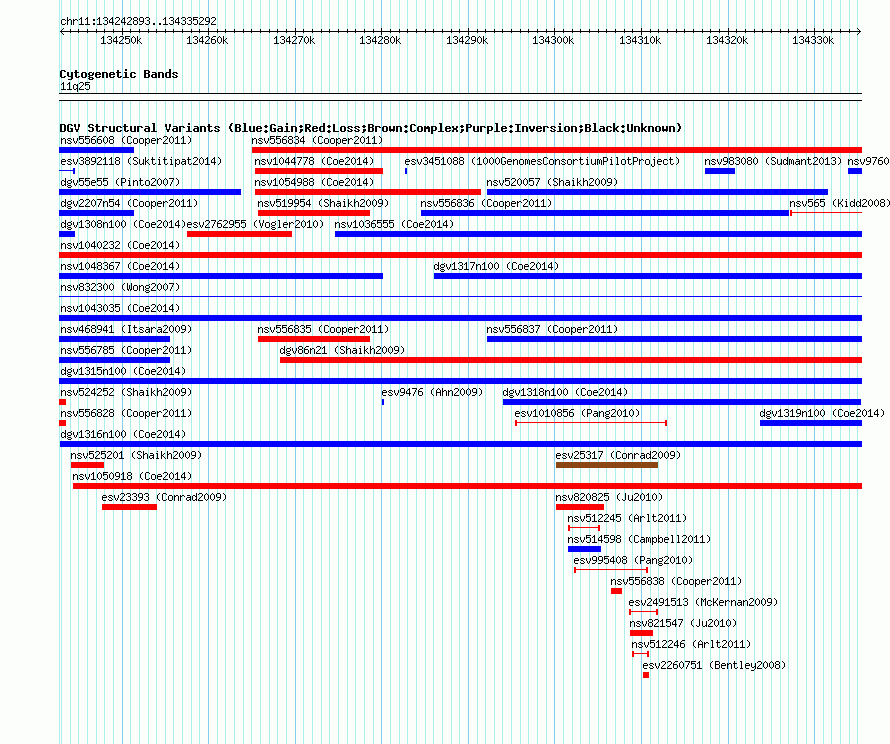
Task: Select nsv512245 (Arlt2011) label
Action: [x=627, y=518]
